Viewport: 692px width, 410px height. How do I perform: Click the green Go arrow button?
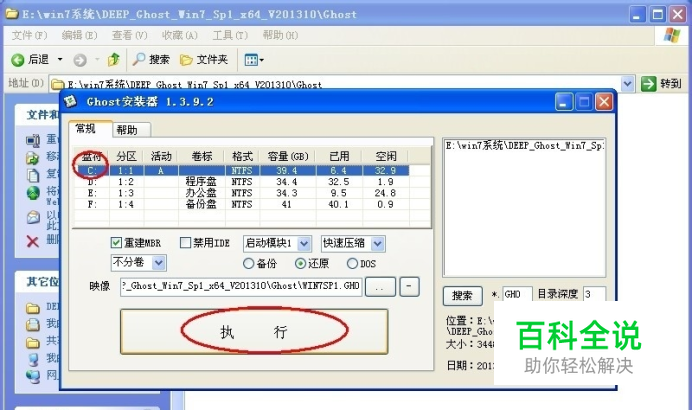pos(649,83)
